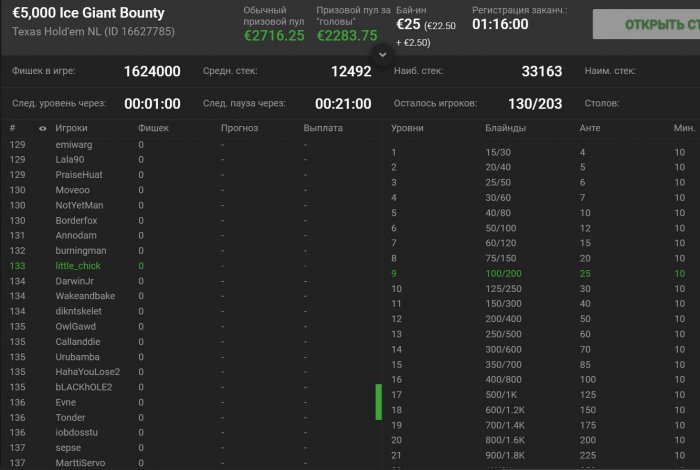
Task: Click average stack value 12492
Action: coord(351,71)
